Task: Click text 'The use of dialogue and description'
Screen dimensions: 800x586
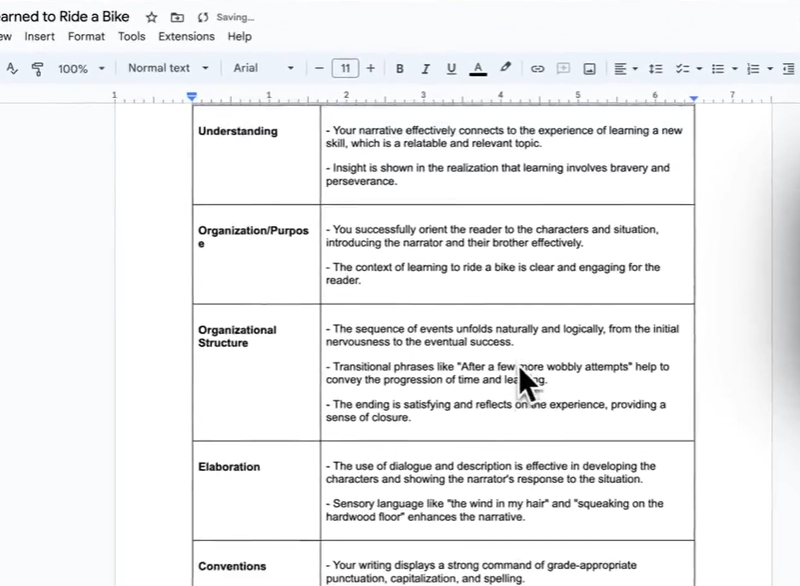Action: click(x=422, y=466)
